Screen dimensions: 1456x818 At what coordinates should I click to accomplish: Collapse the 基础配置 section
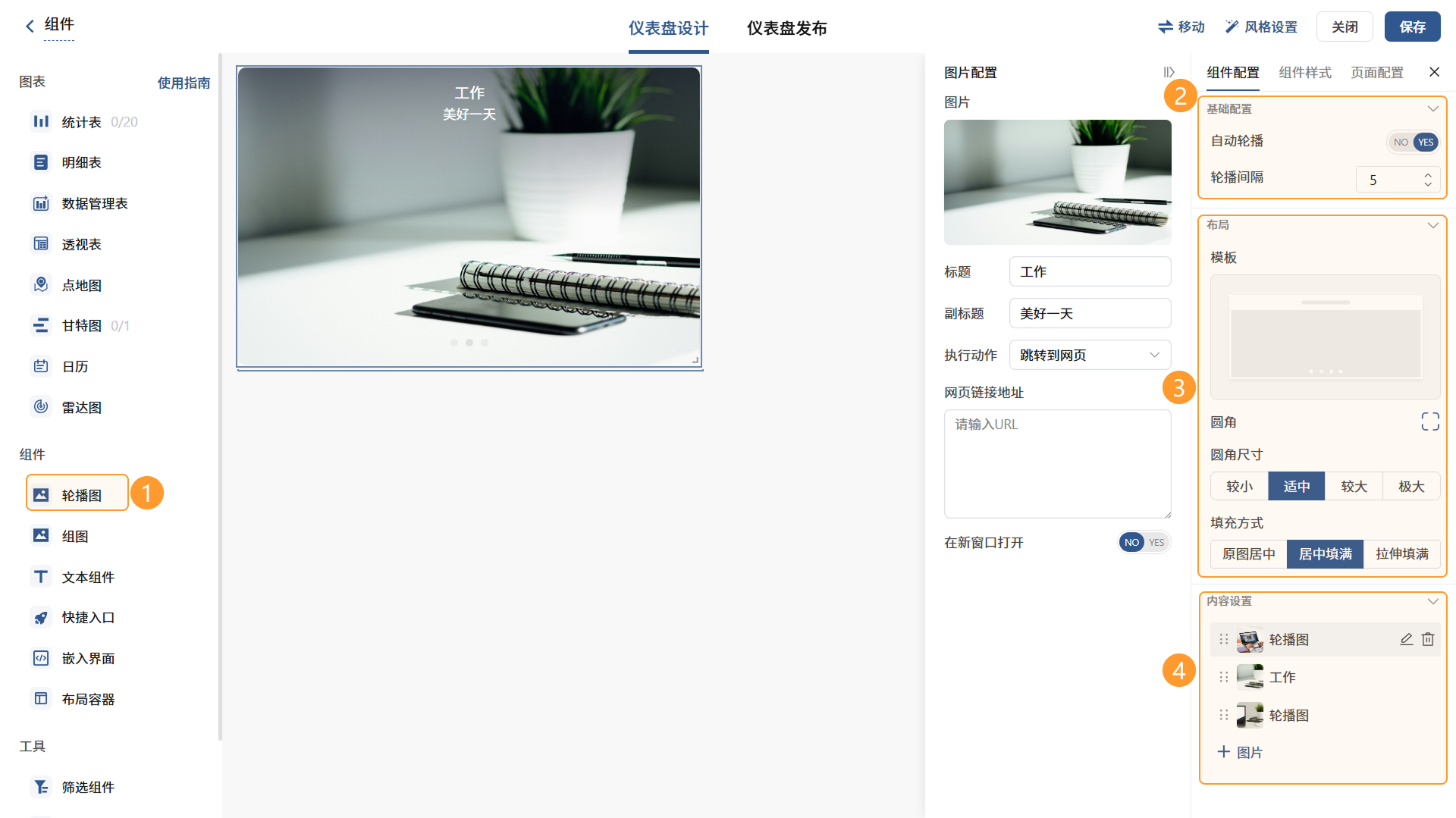point(1432,108)
